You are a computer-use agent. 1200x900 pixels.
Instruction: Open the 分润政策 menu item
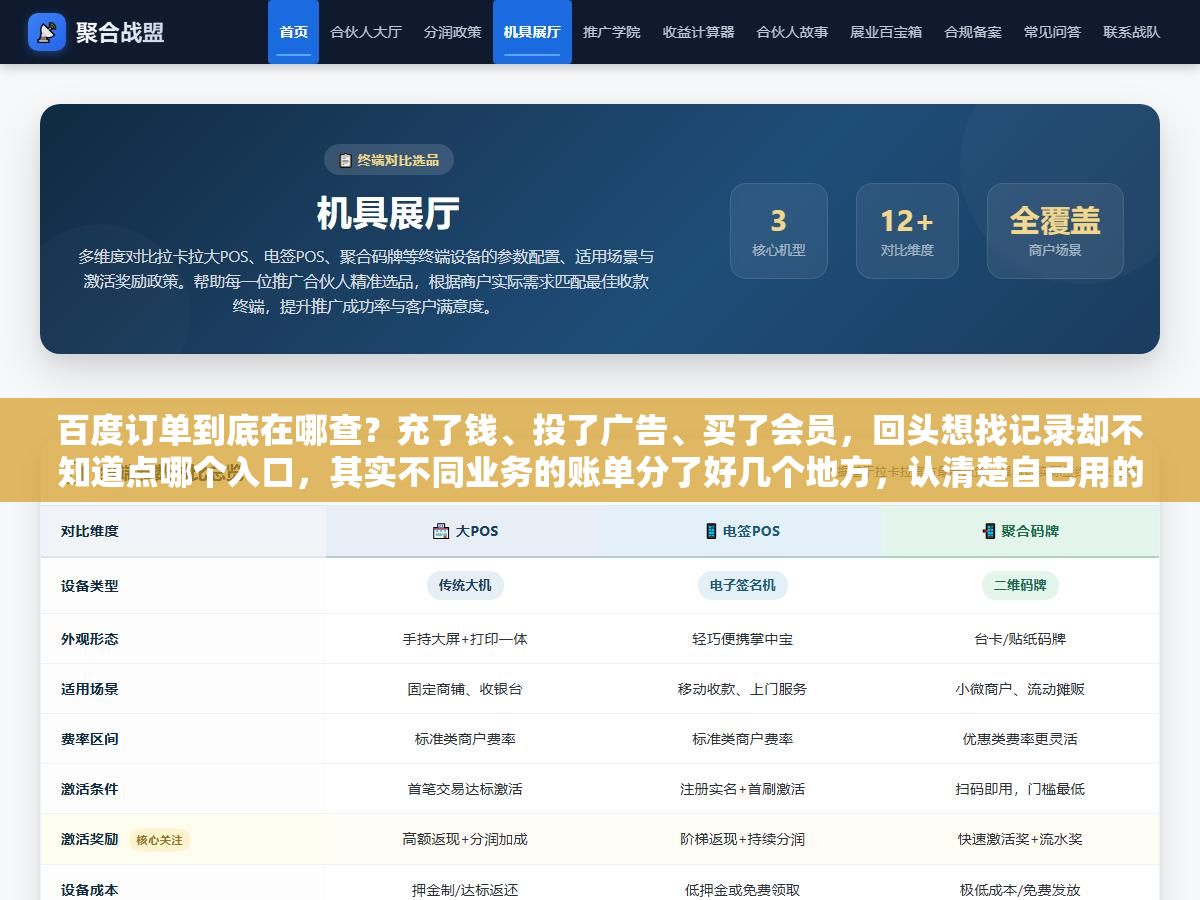point(452,32)
